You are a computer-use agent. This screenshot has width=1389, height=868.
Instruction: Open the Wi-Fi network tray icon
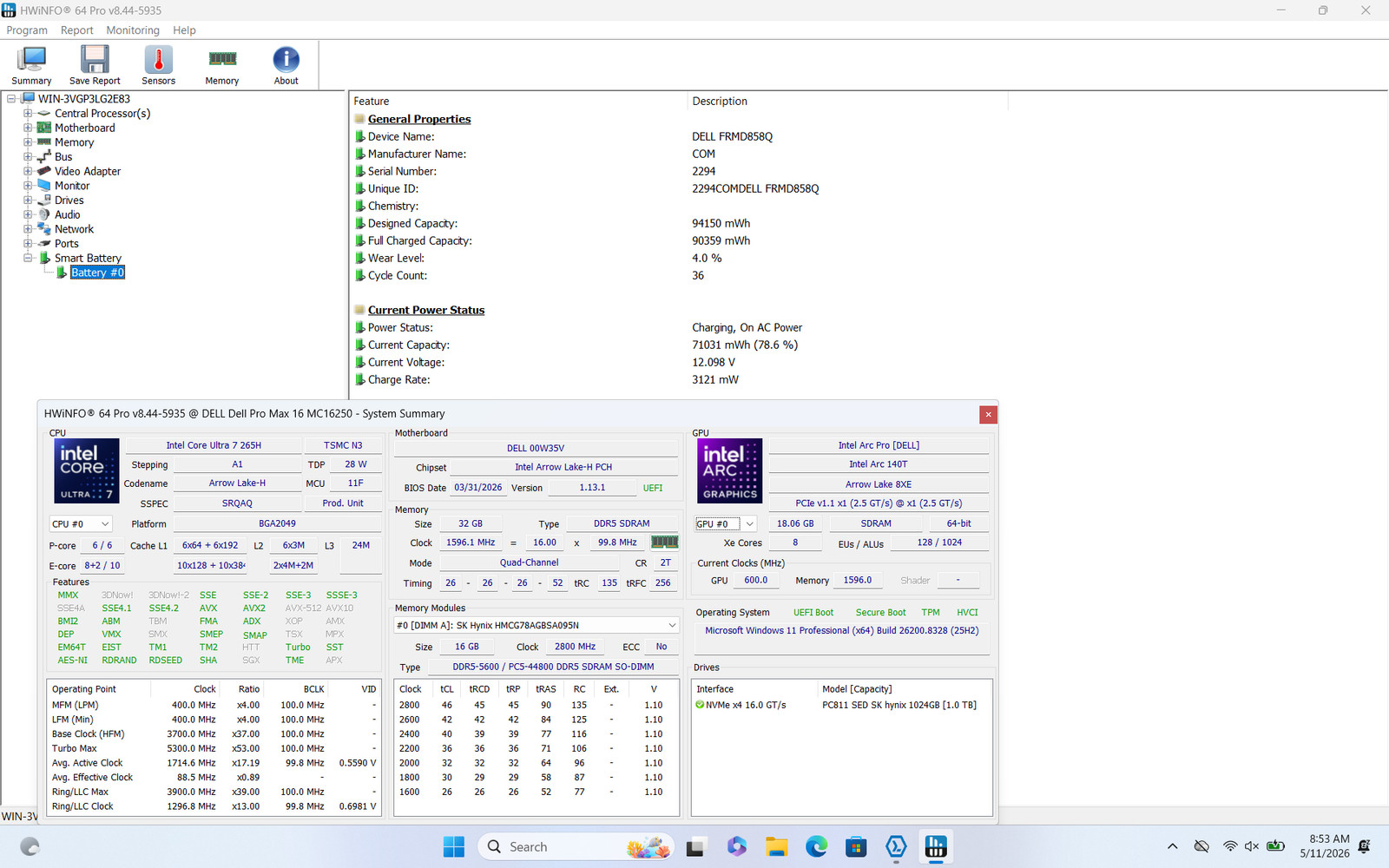(x=1230, y=846)
